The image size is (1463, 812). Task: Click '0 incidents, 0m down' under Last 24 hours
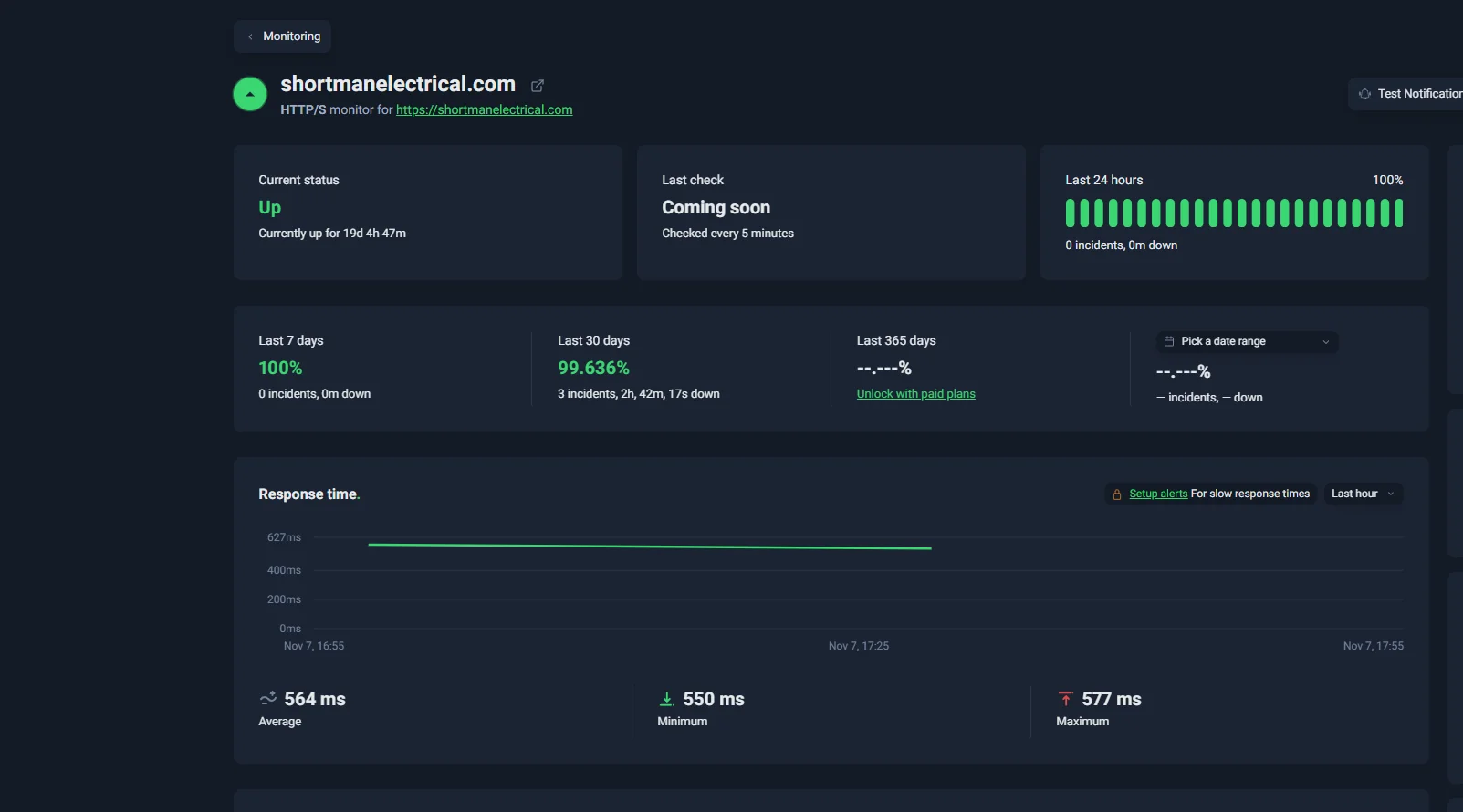1121,245
